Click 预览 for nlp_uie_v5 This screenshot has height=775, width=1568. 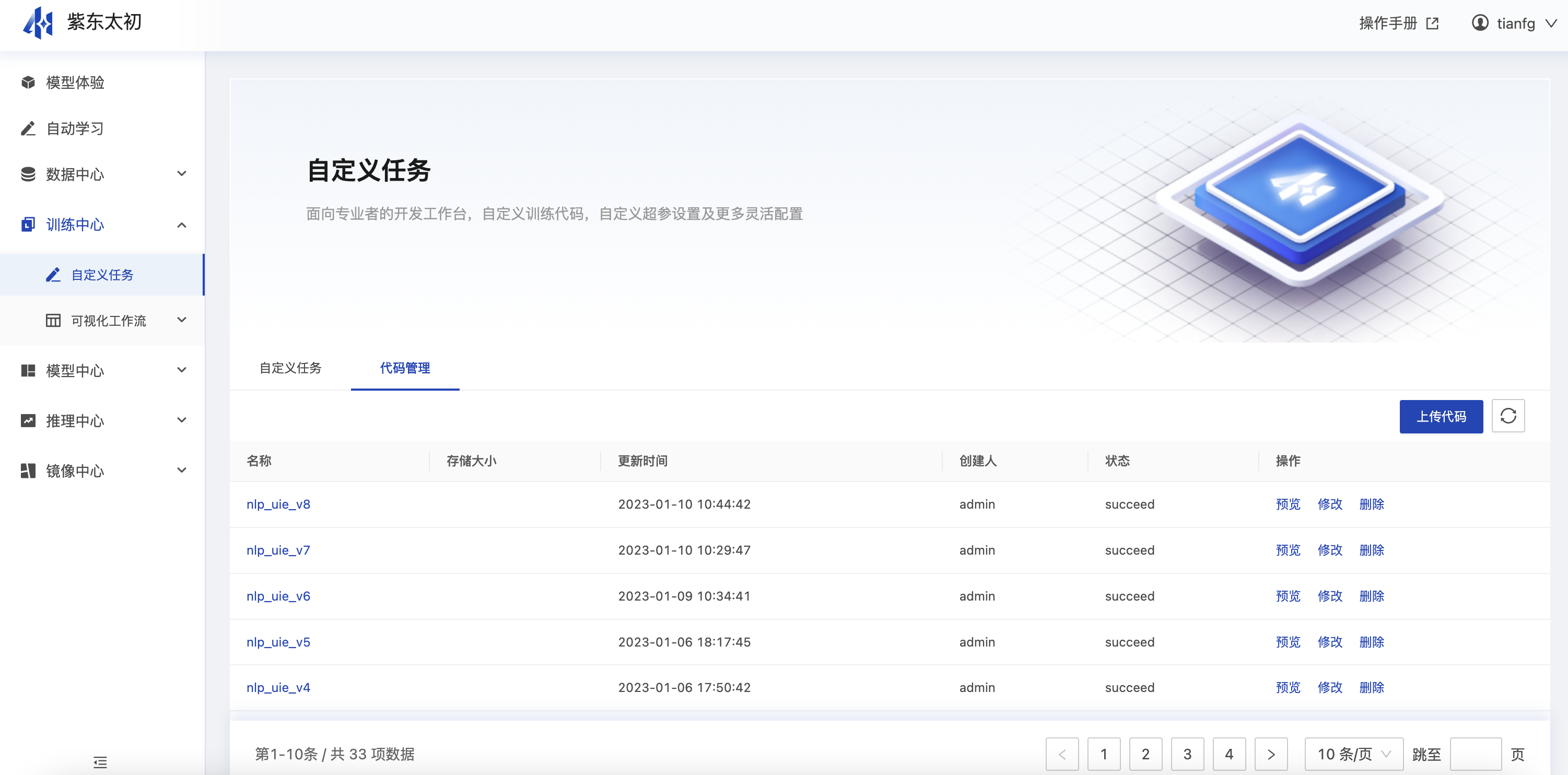[1288, 642]
